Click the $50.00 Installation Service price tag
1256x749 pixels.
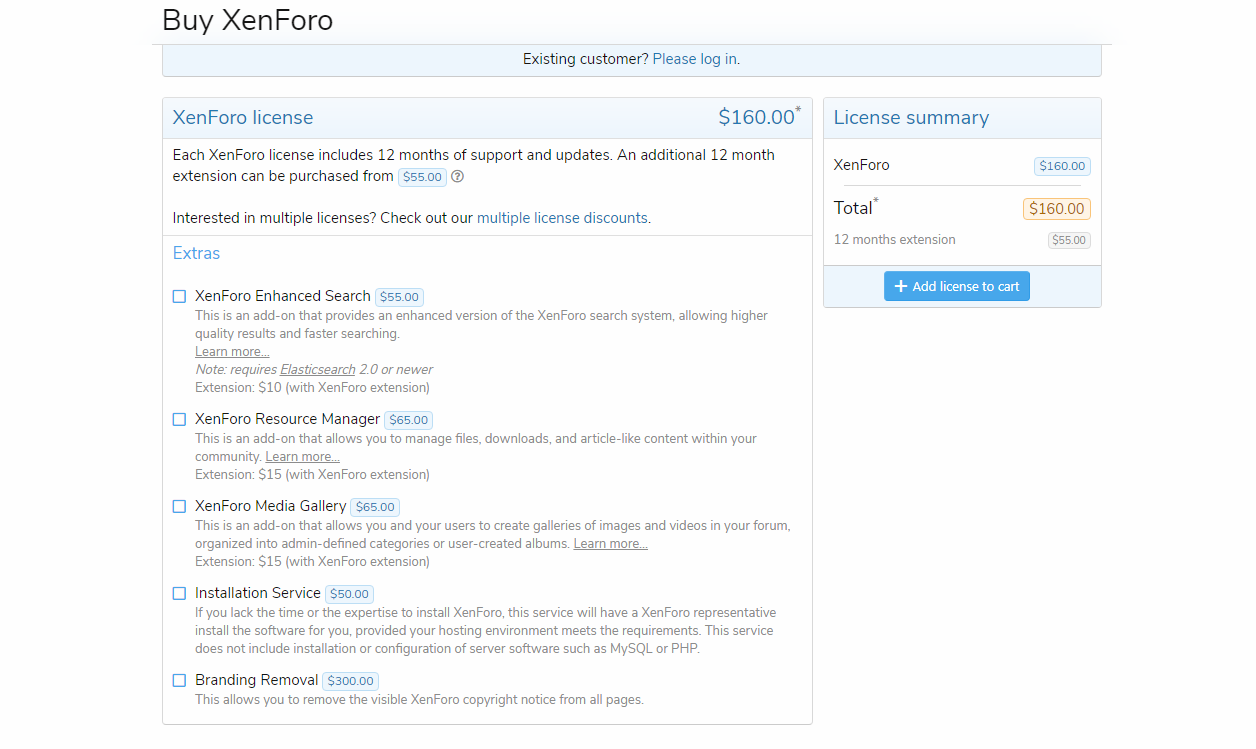point(349,594)
